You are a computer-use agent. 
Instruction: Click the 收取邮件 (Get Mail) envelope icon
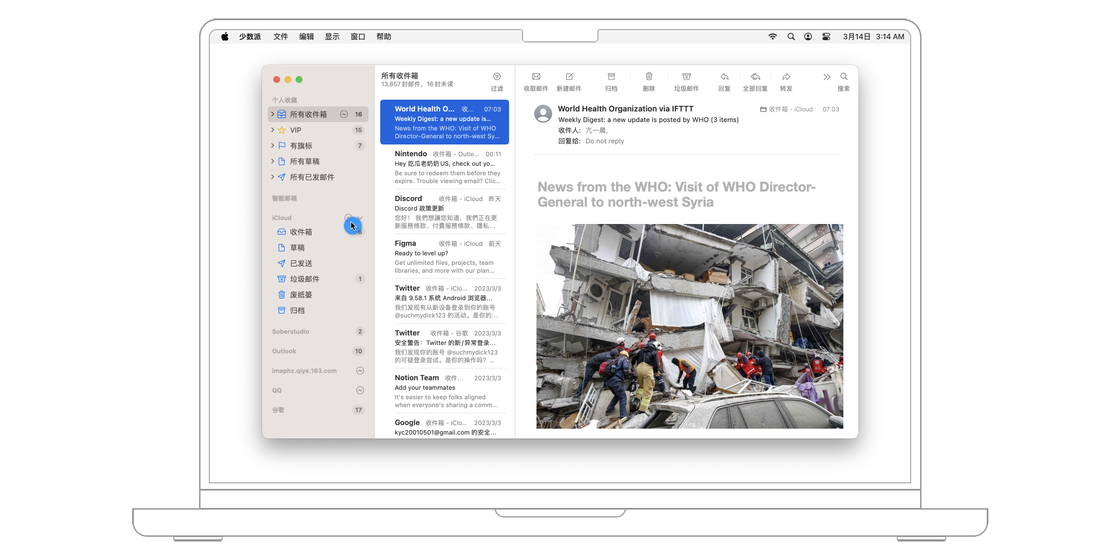pyautogui.click(x=536, y=77)
